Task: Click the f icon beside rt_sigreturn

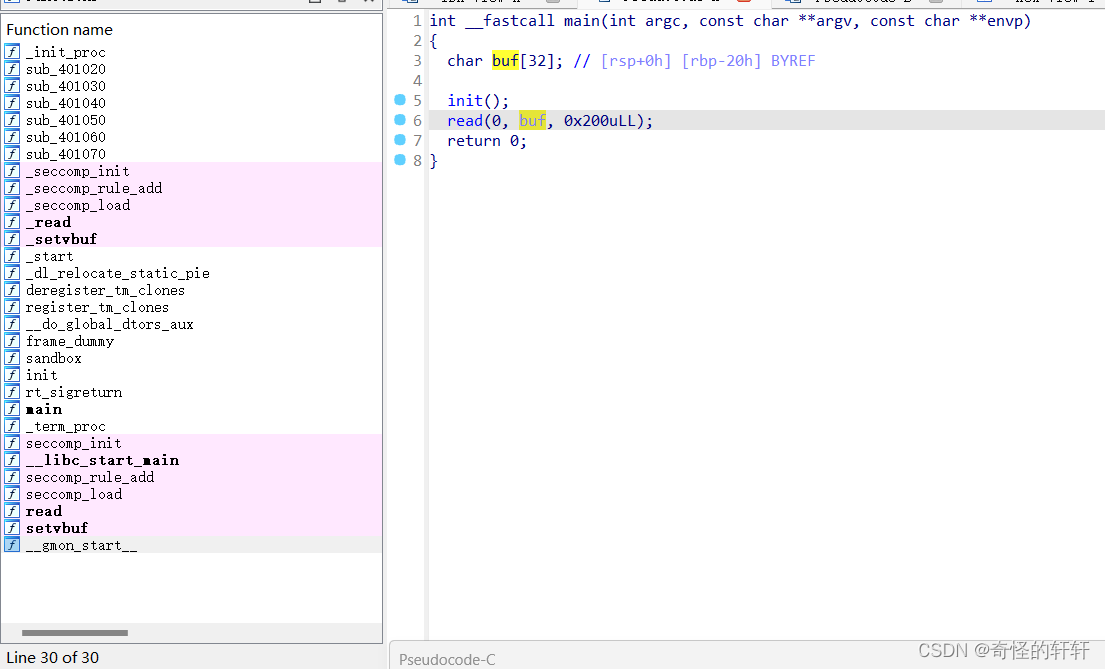Action: 11,392
